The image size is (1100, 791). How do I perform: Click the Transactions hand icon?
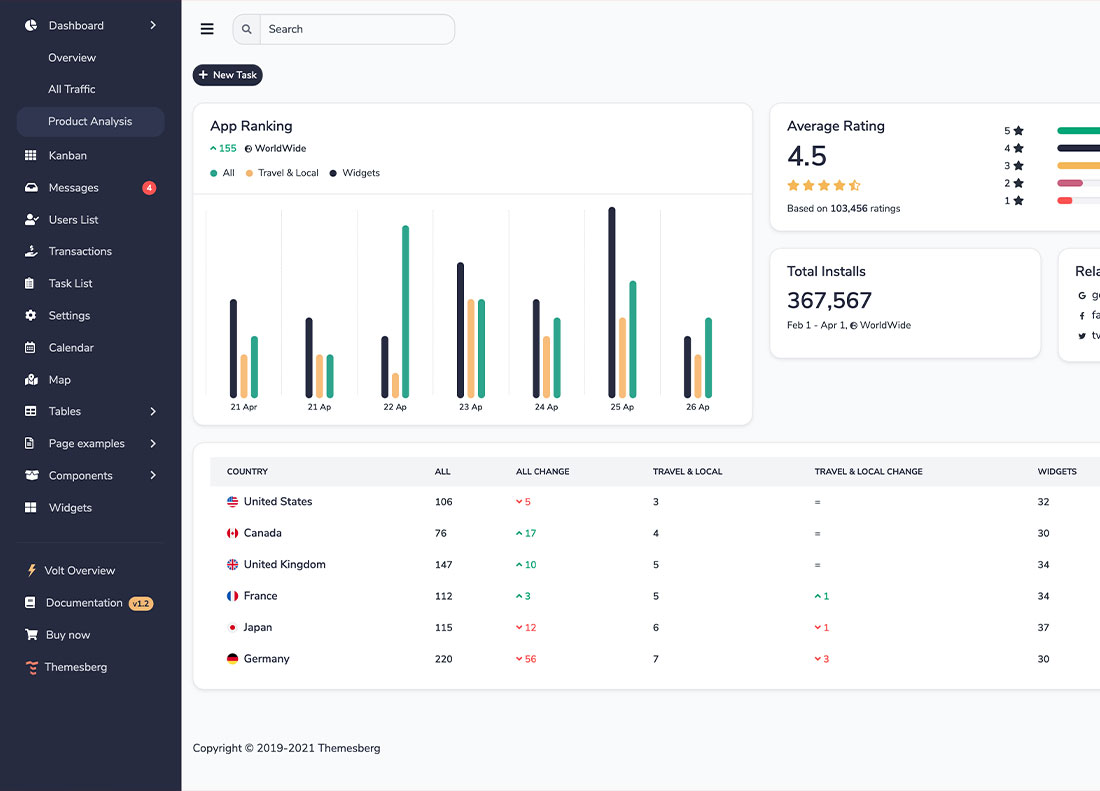click(30, 252)
